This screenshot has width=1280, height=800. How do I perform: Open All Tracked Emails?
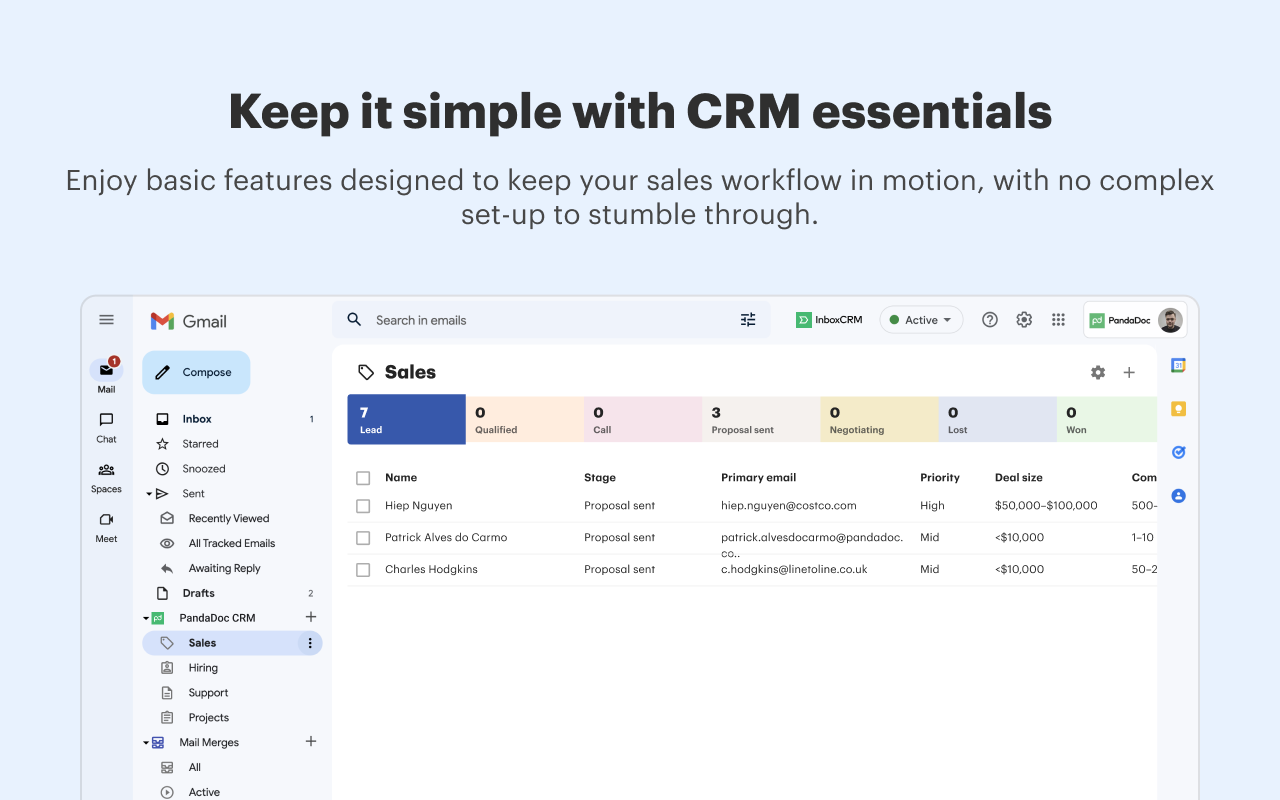[232, 543]
